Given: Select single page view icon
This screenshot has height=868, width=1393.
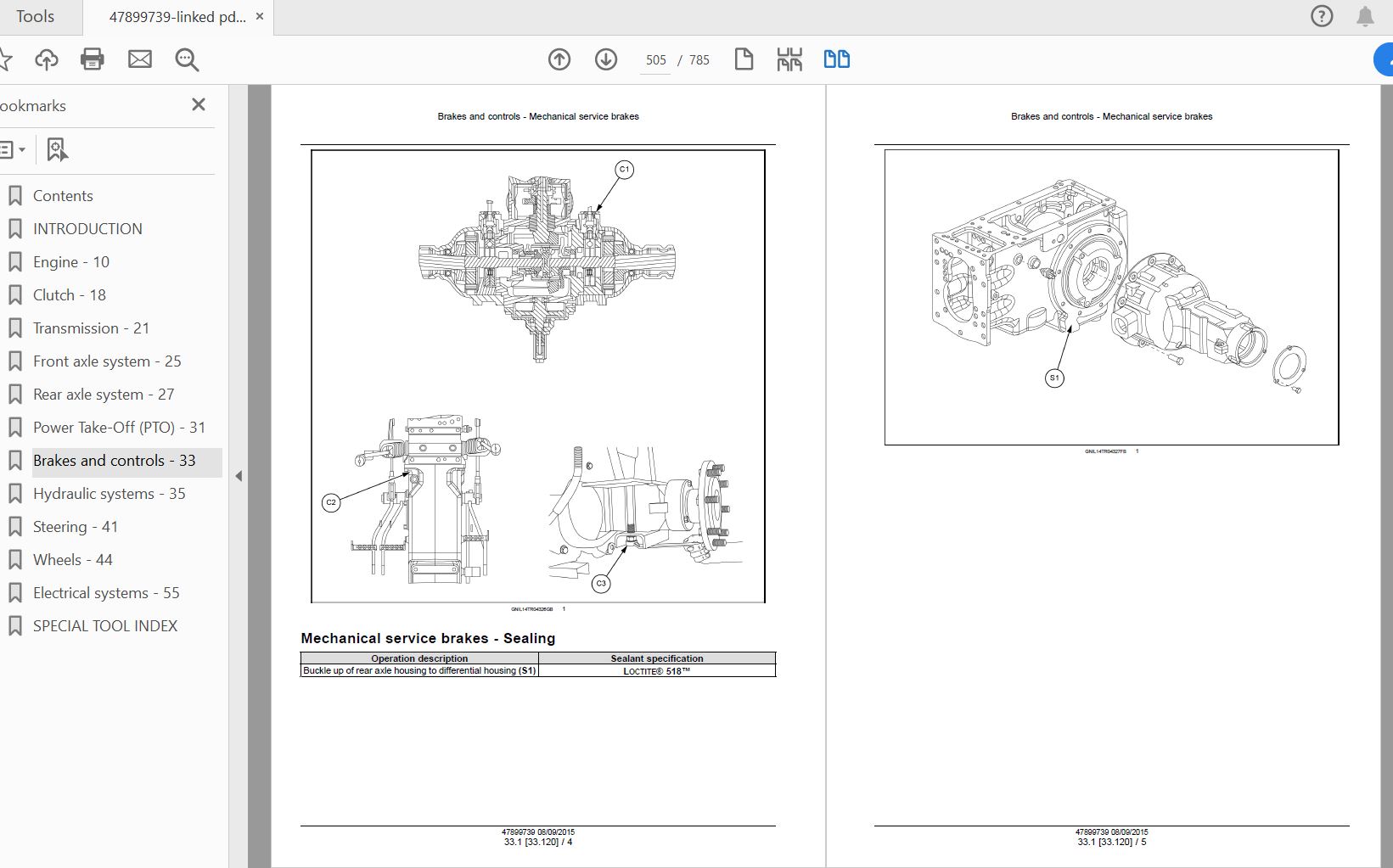Looking at the screenshot, I should [x=744, y=59].
